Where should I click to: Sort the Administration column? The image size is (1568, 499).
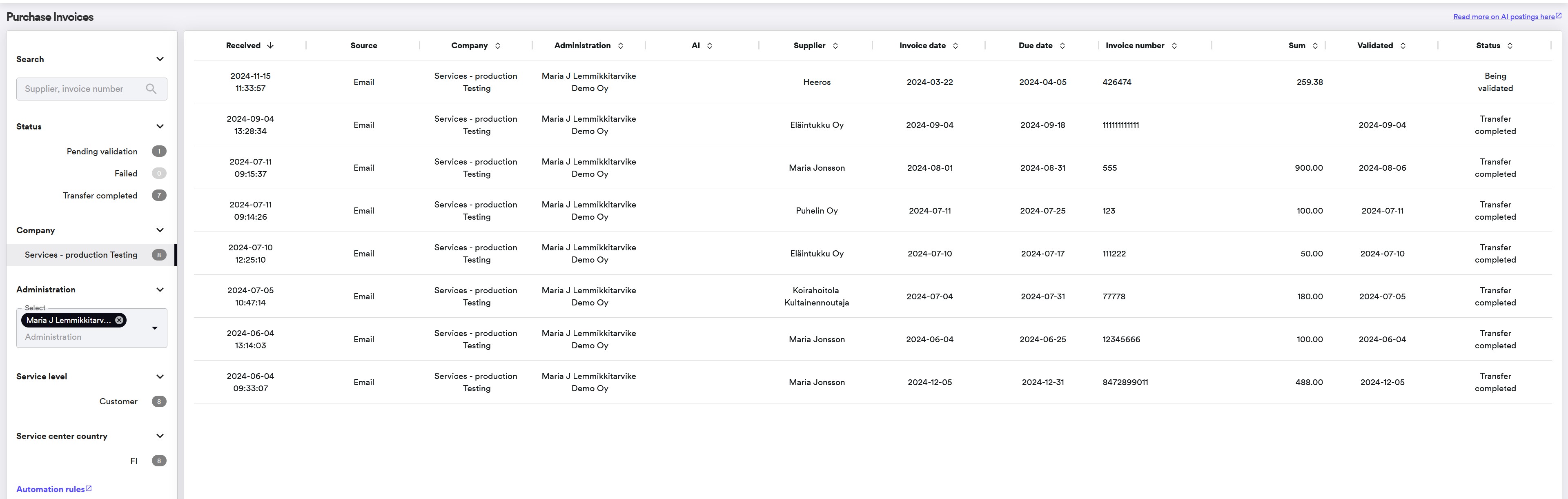point(620,46)
